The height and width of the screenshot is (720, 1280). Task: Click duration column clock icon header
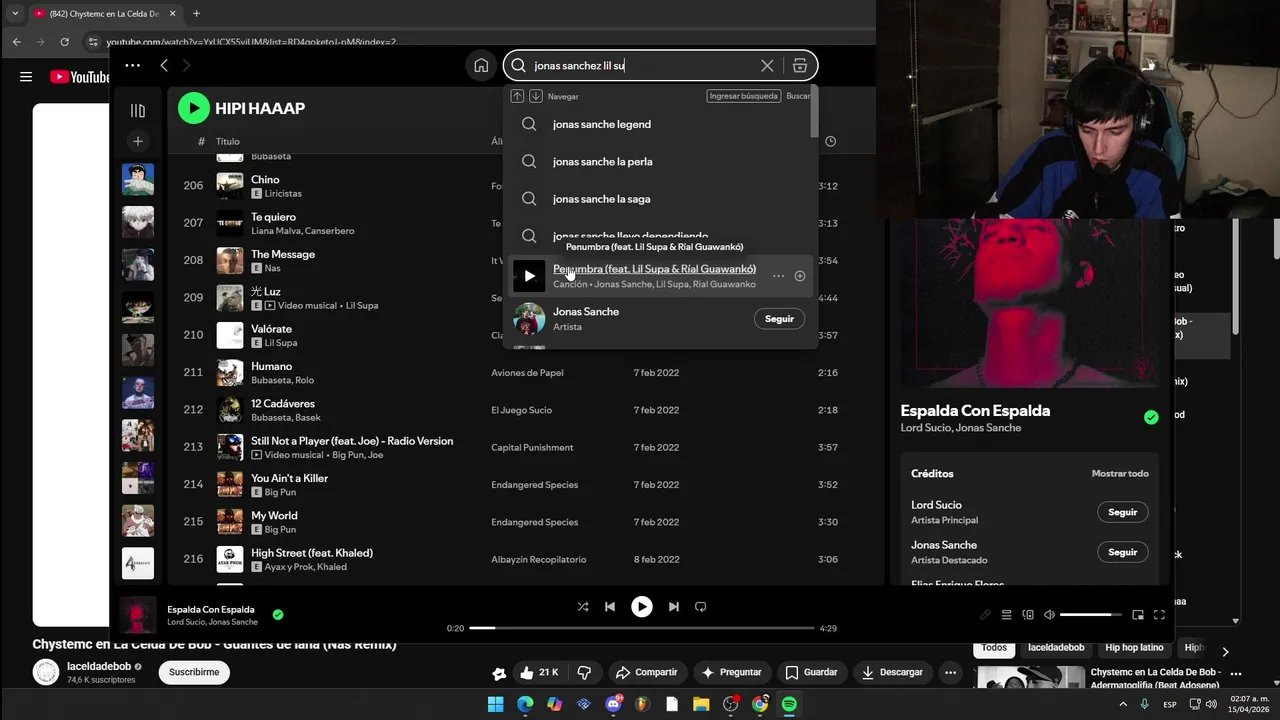click(830, 141)
